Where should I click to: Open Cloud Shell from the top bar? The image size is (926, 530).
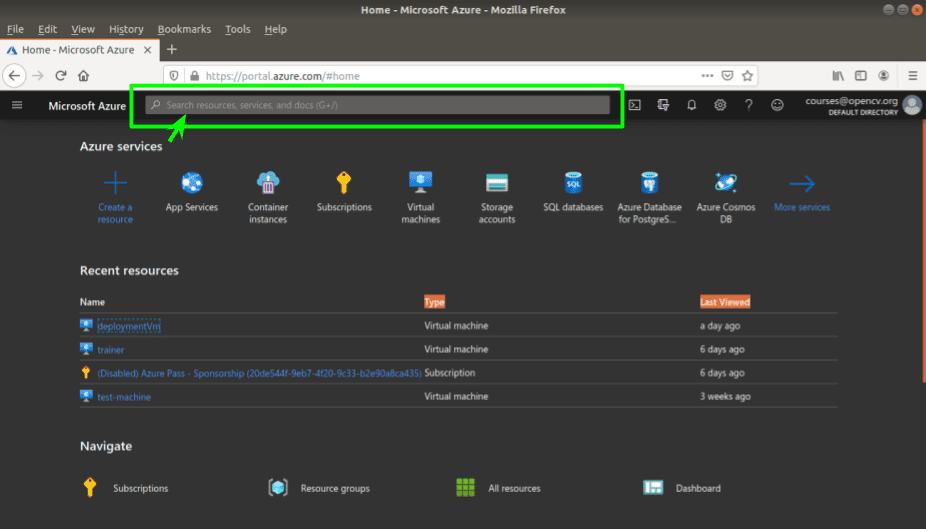(x=635, y=105)
